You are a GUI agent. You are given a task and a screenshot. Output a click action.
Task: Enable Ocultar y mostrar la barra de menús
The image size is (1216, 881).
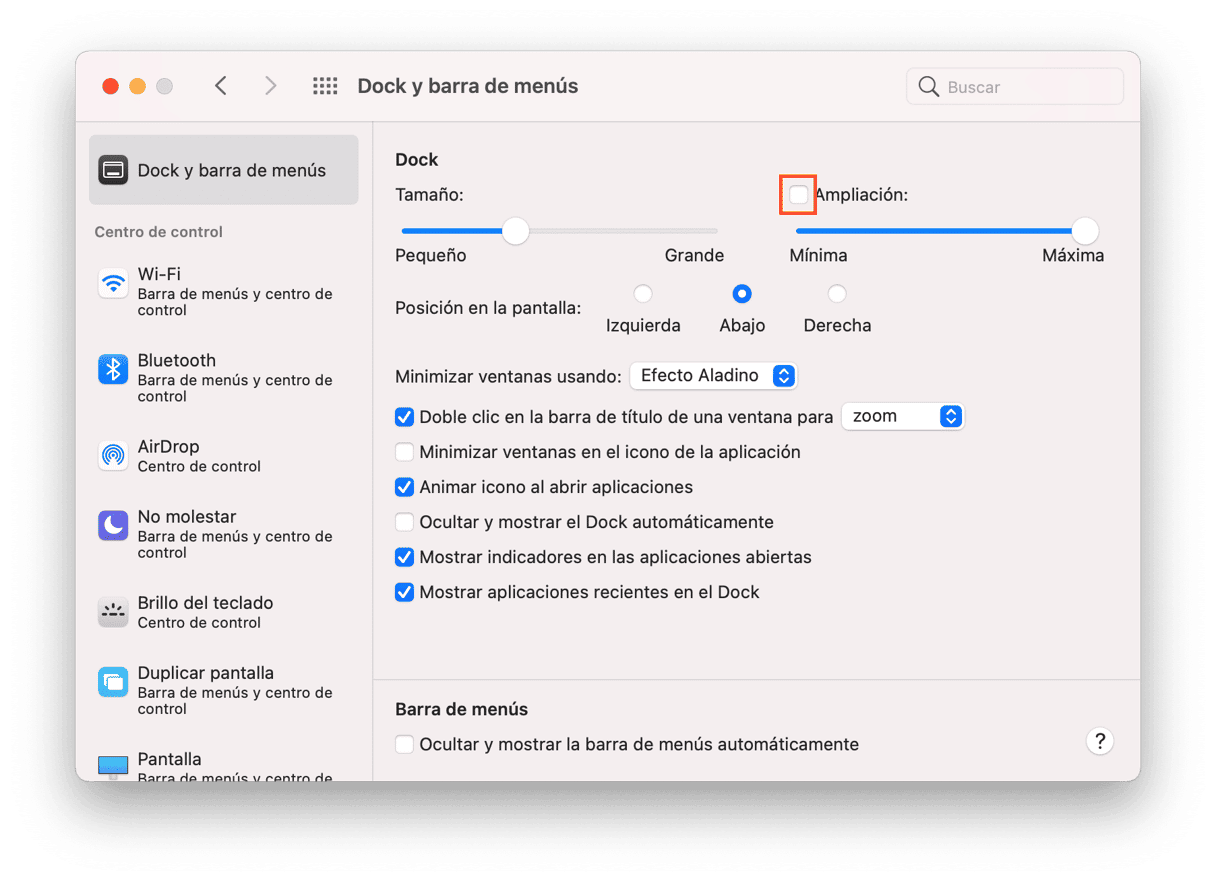pyautogui.click(x=404, y=744)
